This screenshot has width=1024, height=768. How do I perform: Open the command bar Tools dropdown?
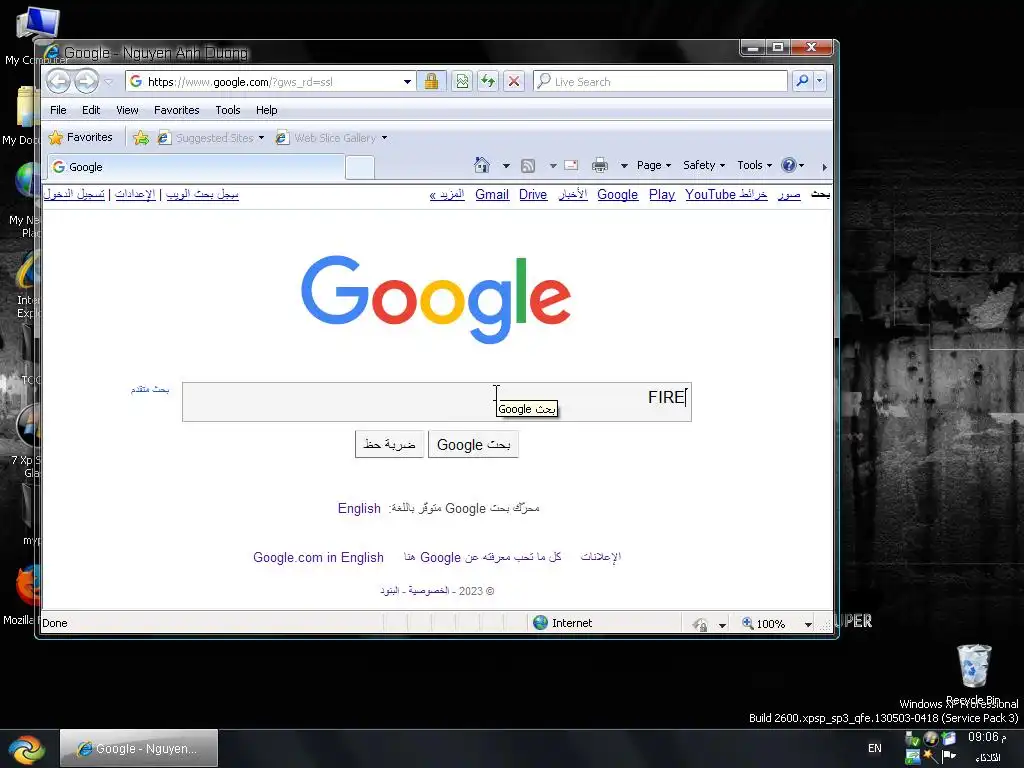point(754,165)
